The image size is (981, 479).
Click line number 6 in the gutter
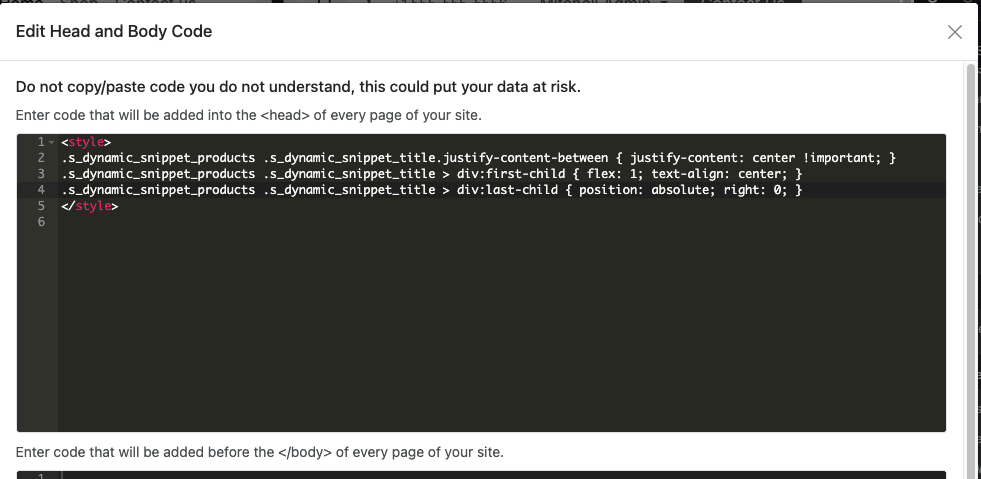point(41,222)
